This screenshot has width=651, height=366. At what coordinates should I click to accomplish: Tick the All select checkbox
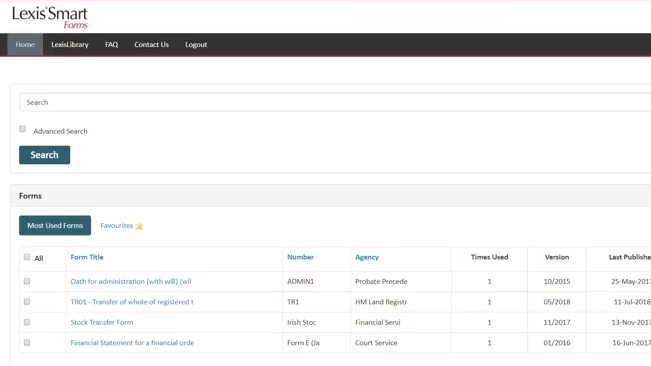27,257
